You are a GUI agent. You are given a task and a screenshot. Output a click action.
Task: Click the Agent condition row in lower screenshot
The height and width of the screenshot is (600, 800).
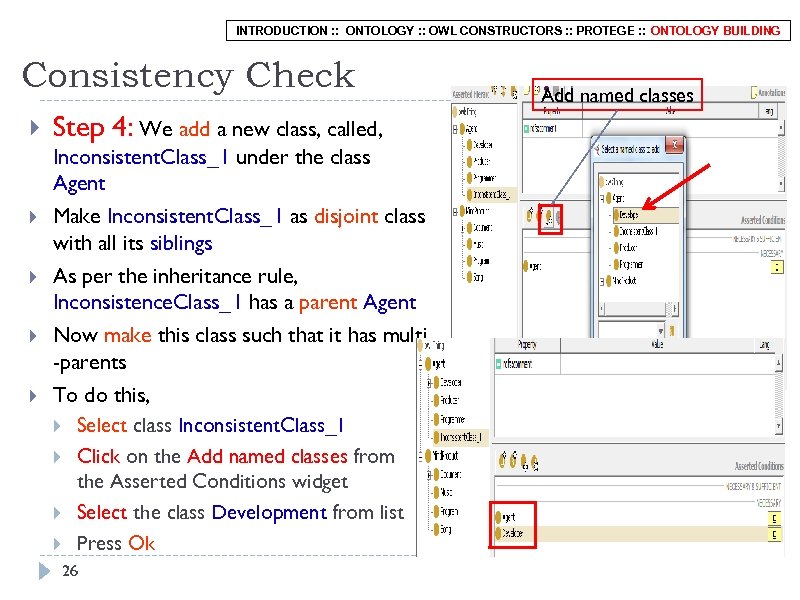(638, 517)
